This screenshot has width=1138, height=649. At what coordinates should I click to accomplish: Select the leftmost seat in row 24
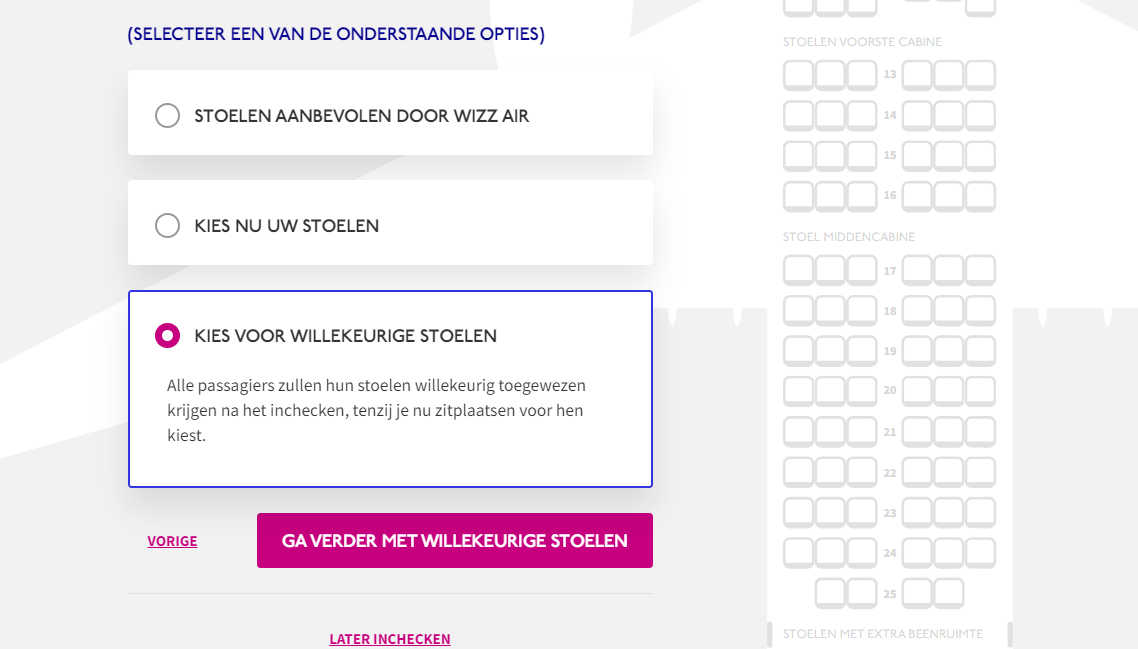pyautogui.click(x=798, y=552)
